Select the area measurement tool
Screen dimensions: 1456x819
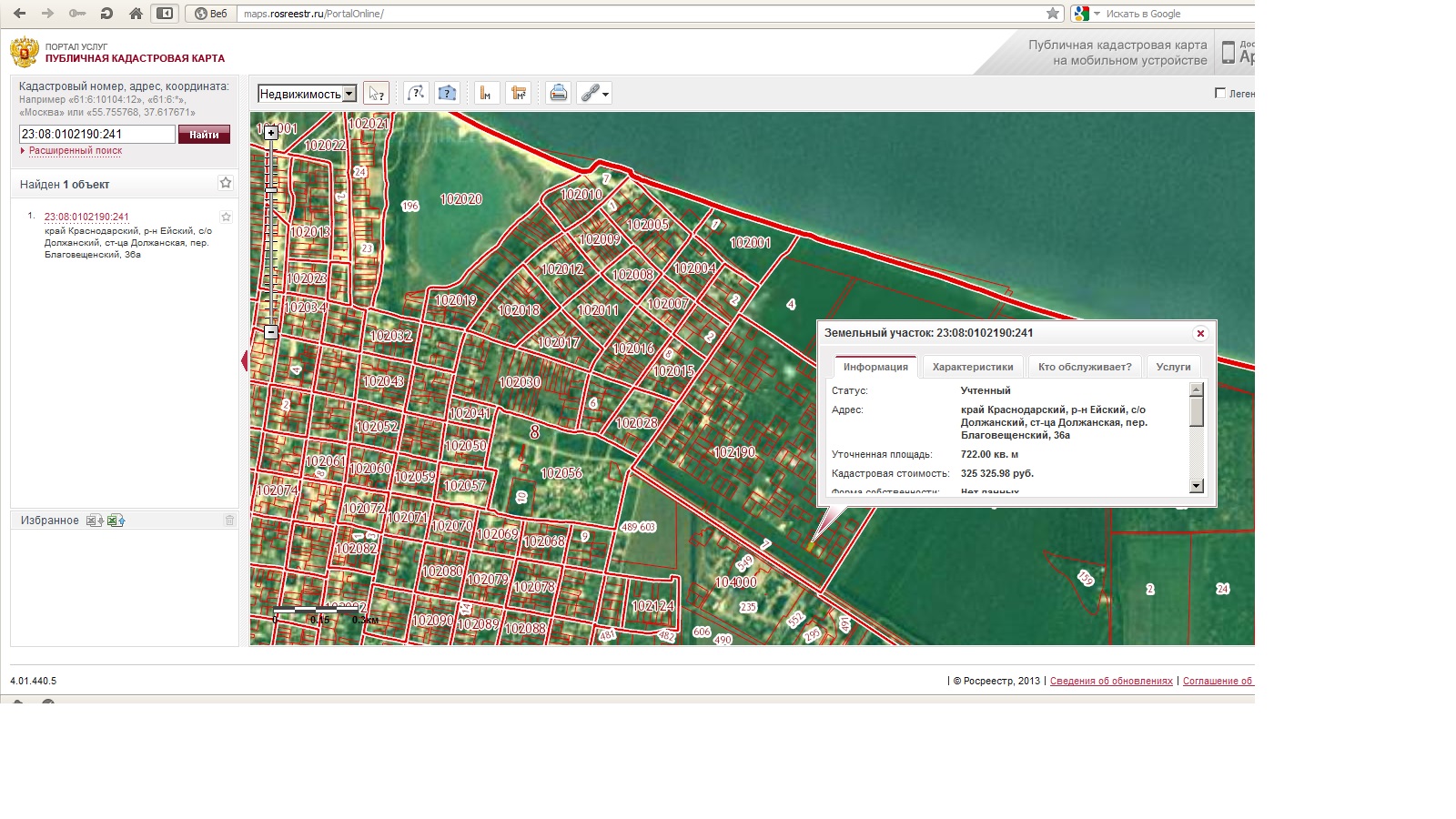point(519,94)
